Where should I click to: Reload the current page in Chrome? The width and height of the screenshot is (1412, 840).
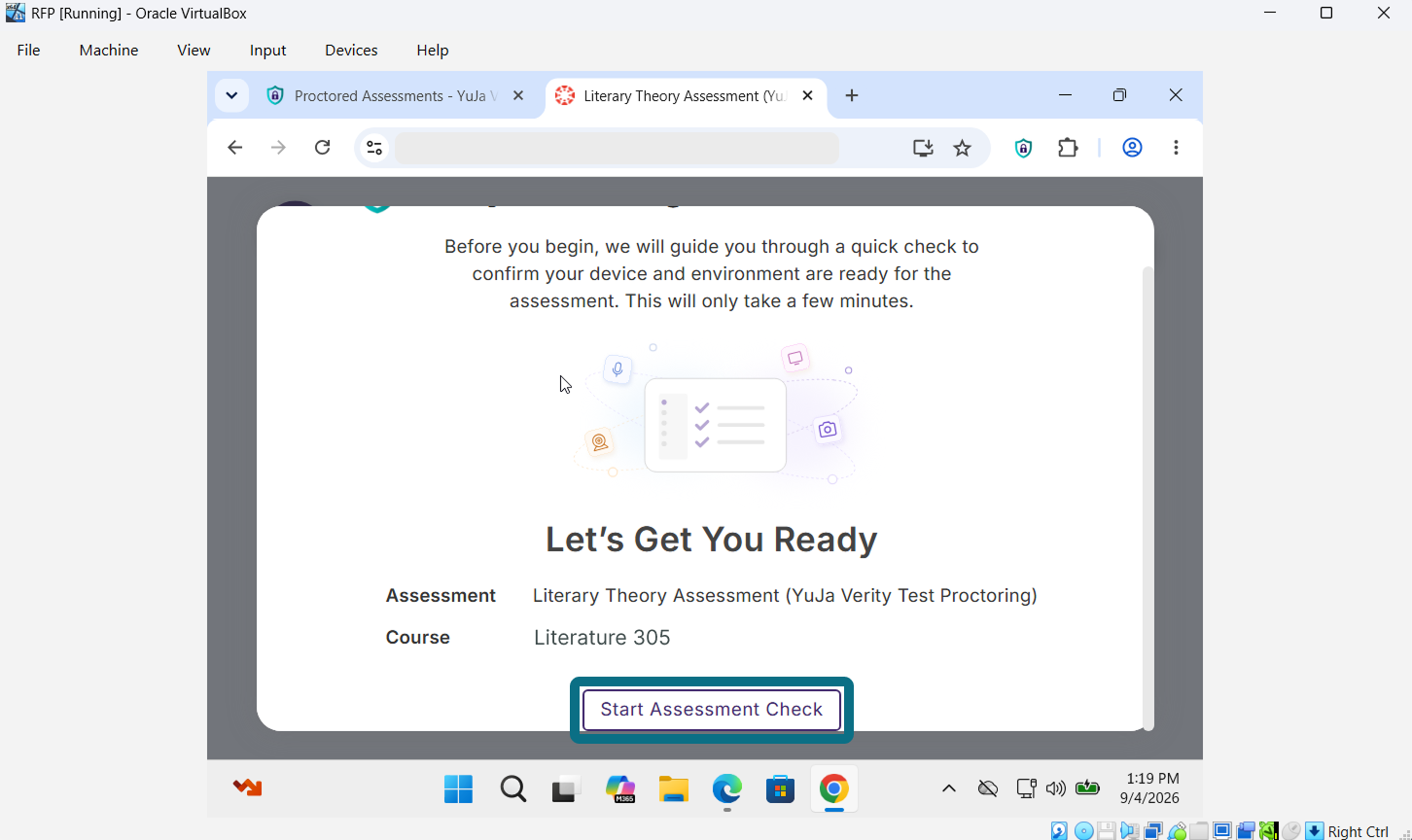click(x=323, y=148)
